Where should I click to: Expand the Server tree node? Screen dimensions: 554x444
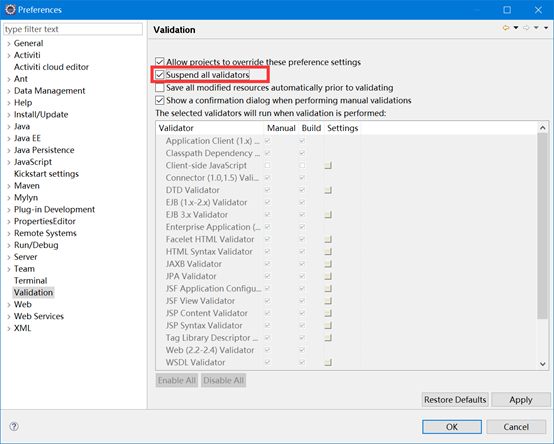click(8, 257)
